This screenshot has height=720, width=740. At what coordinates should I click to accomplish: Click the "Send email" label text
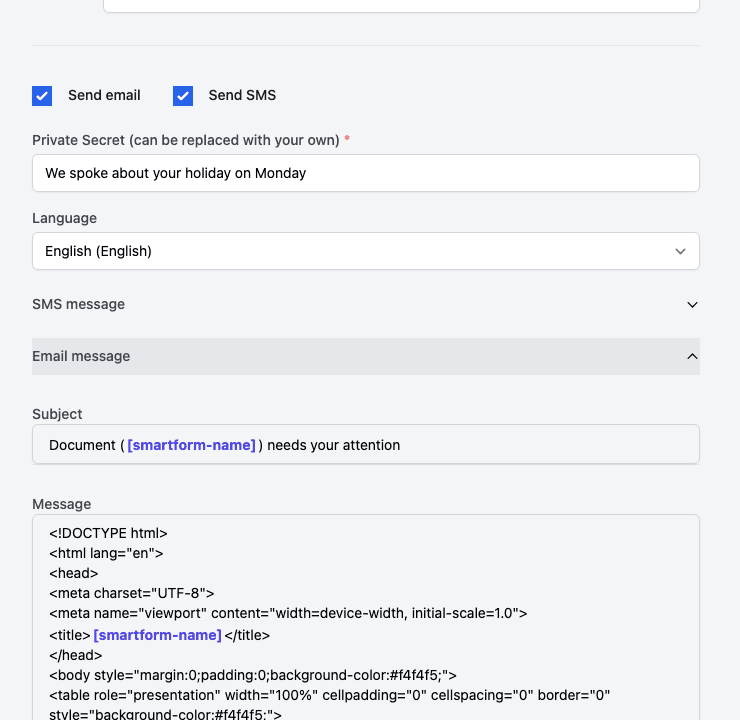point(104,95)
